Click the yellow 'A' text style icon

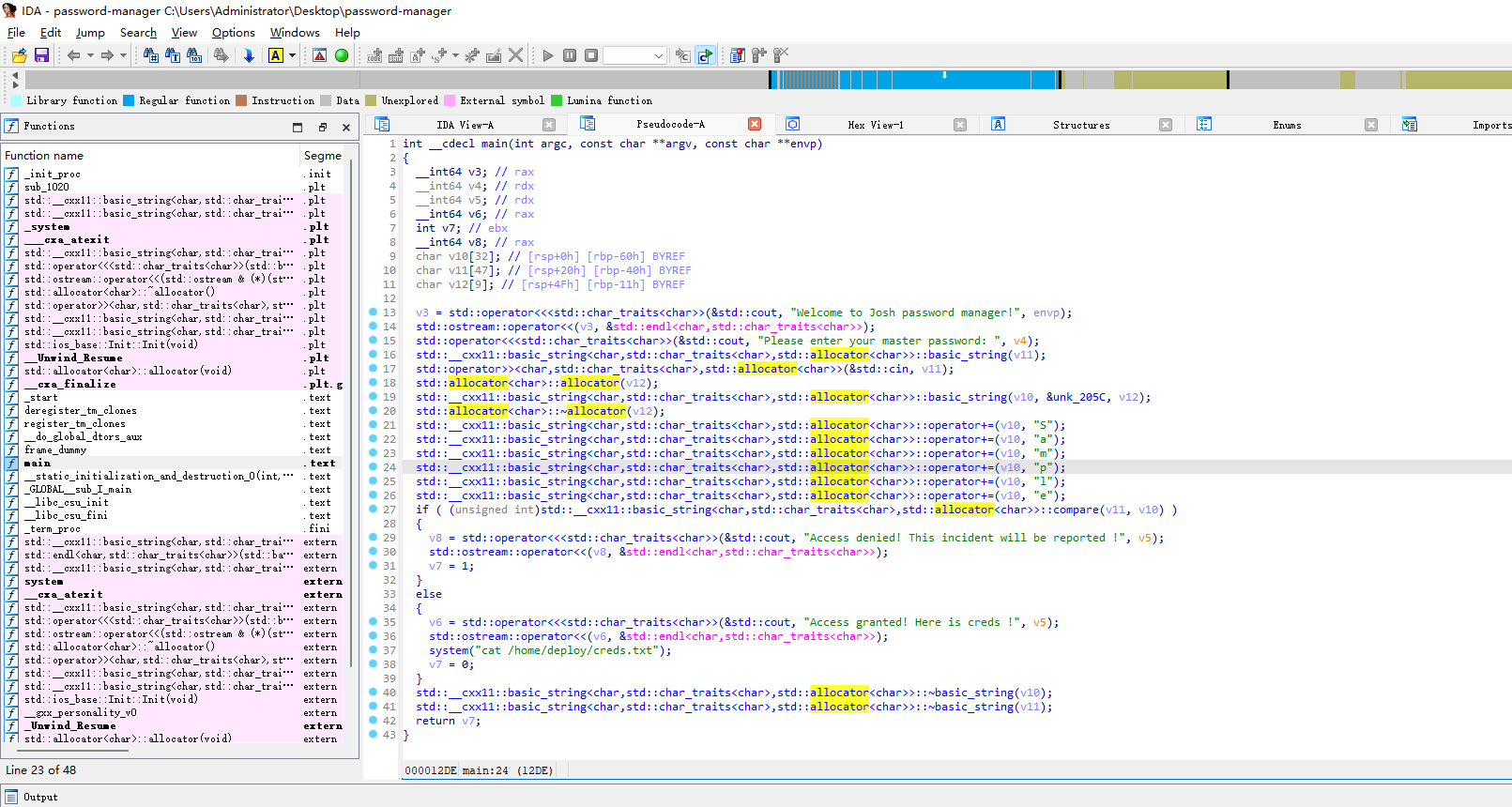coord(276,55)
